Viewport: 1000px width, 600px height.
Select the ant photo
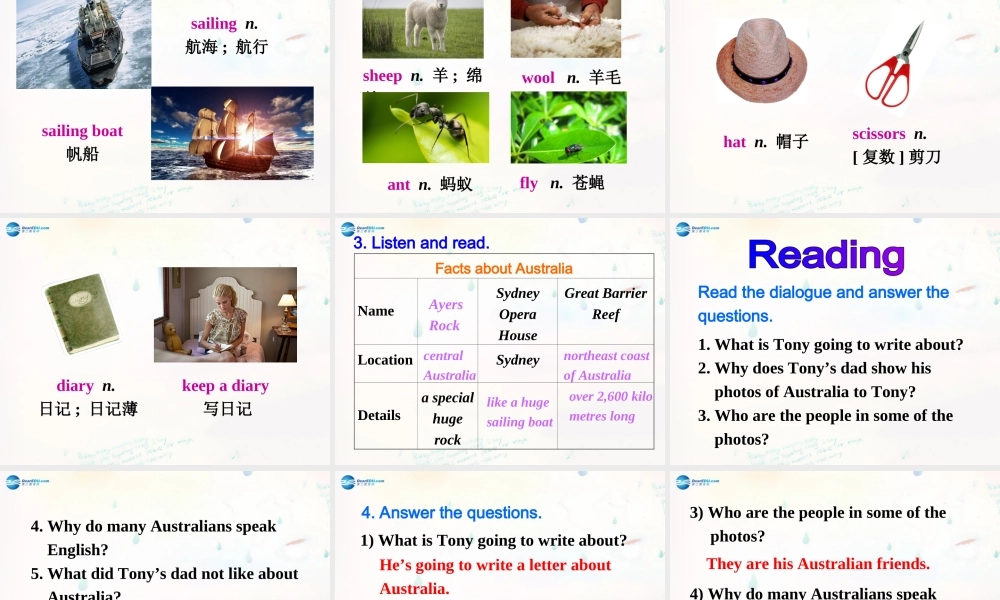click(x=424, y=125)
